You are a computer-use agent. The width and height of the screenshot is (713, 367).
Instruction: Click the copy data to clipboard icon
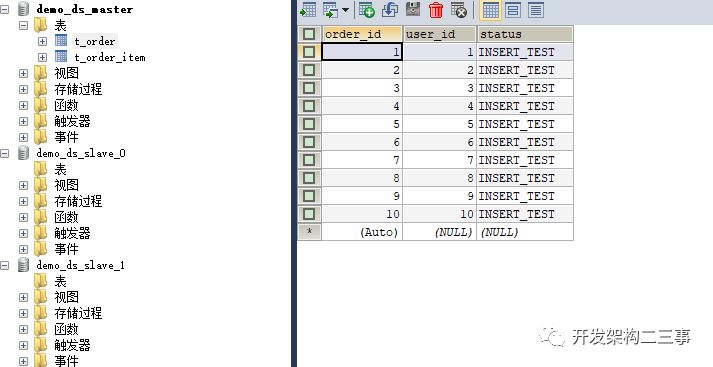tap(331, 10)
